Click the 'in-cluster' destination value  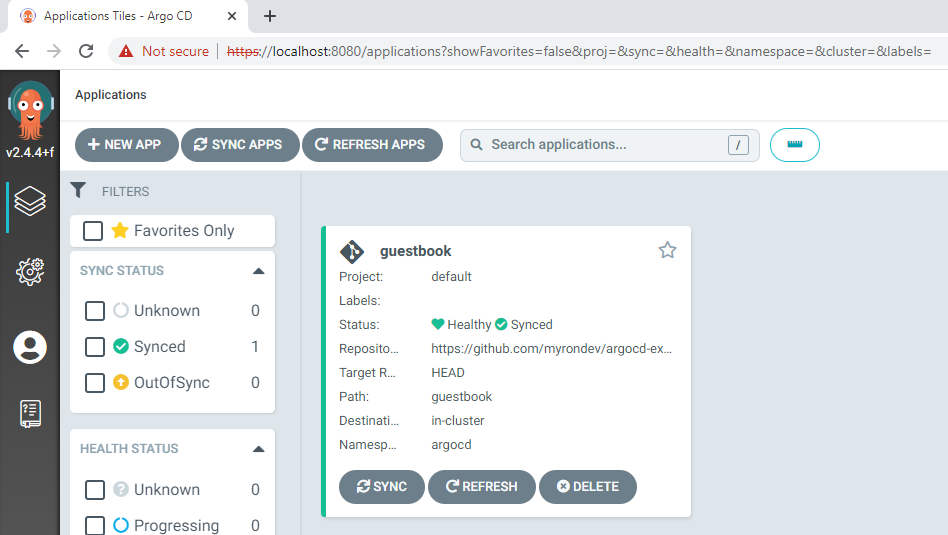(x=458, y=420)
